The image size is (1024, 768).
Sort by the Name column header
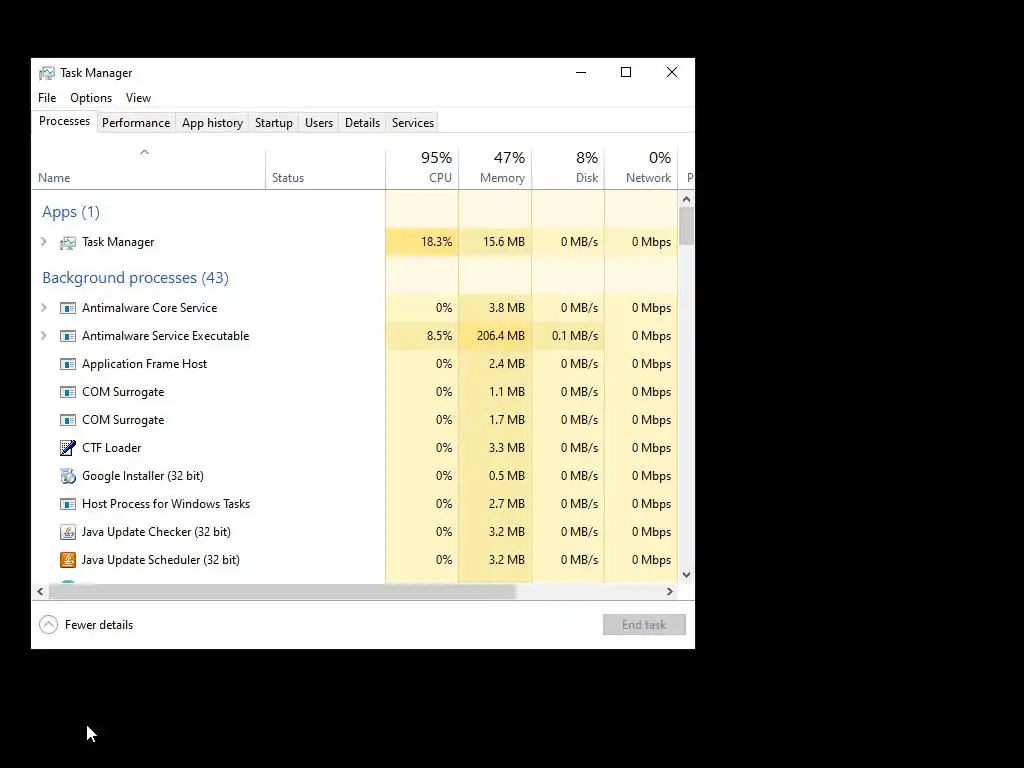tap(148, 168)
